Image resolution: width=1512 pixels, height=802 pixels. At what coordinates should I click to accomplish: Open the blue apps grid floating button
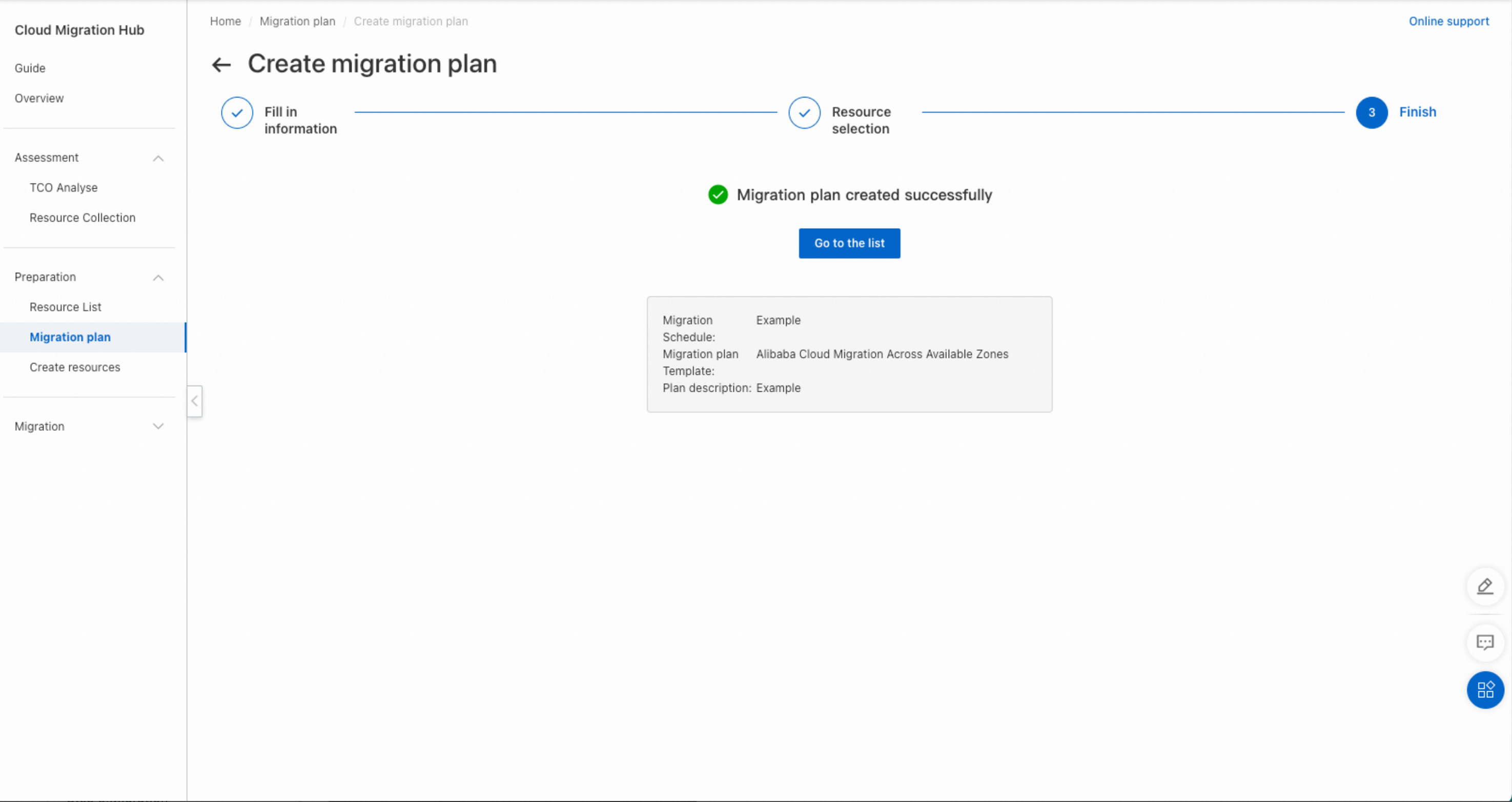[x=1485, y=689]
